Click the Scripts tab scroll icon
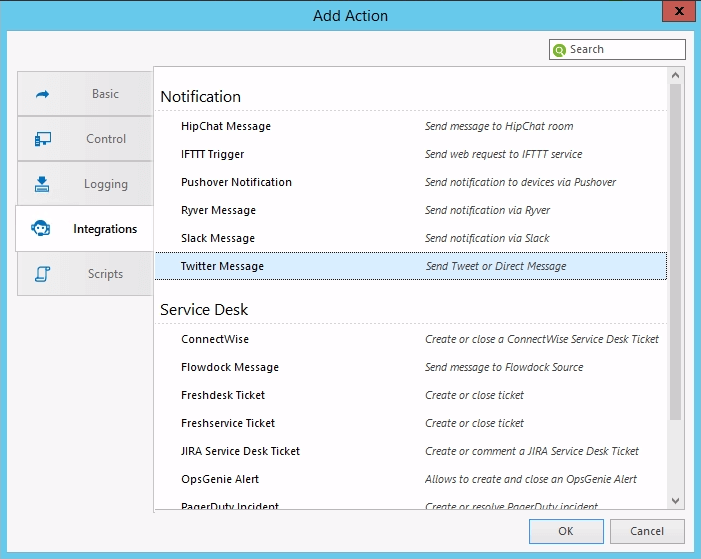 click(x=42, y=274)
